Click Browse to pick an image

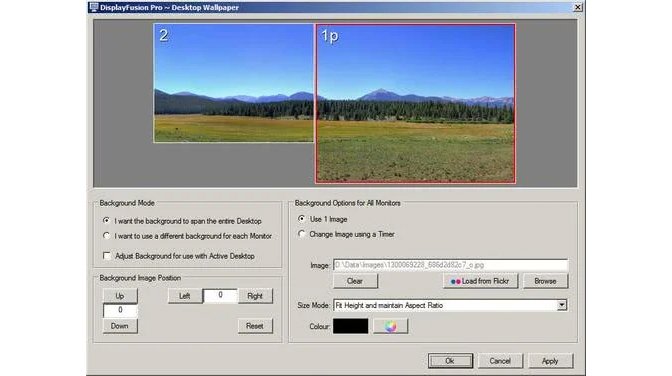click(545, 281)
